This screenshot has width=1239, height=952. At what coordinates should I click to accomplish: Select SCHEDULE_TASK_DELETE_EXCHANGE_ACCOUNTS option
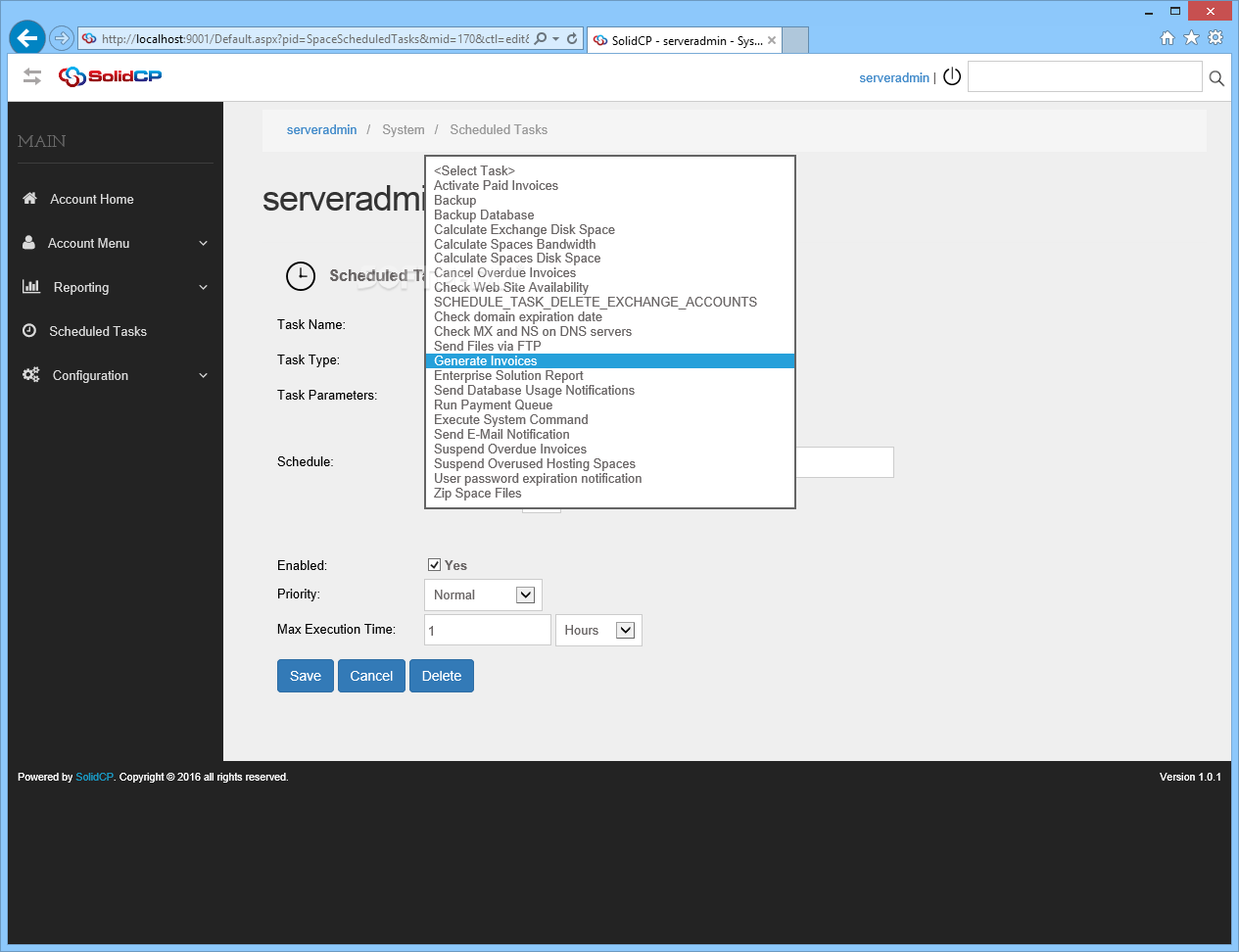coord(609,302)
